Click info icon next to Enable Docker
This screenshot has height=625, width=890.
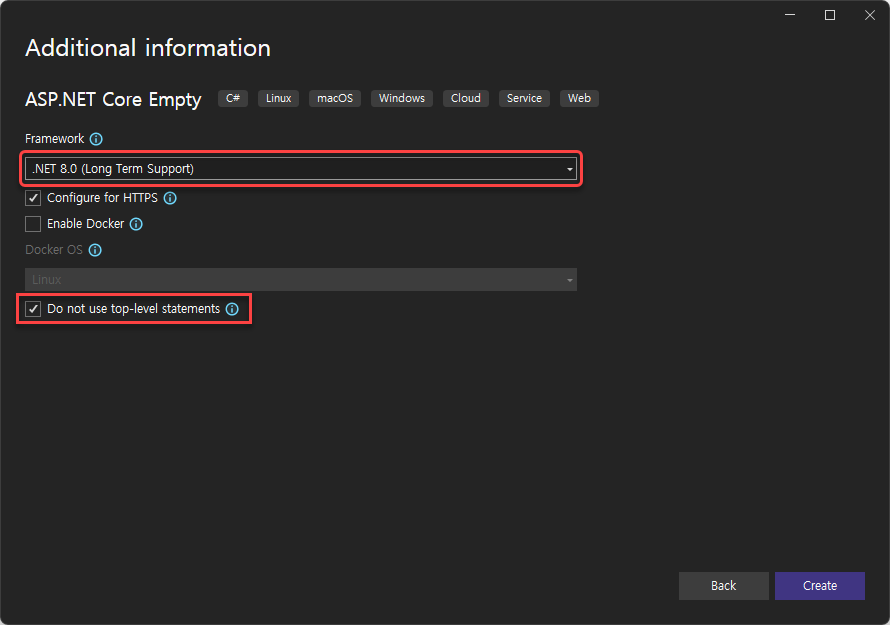pos(136,224)
